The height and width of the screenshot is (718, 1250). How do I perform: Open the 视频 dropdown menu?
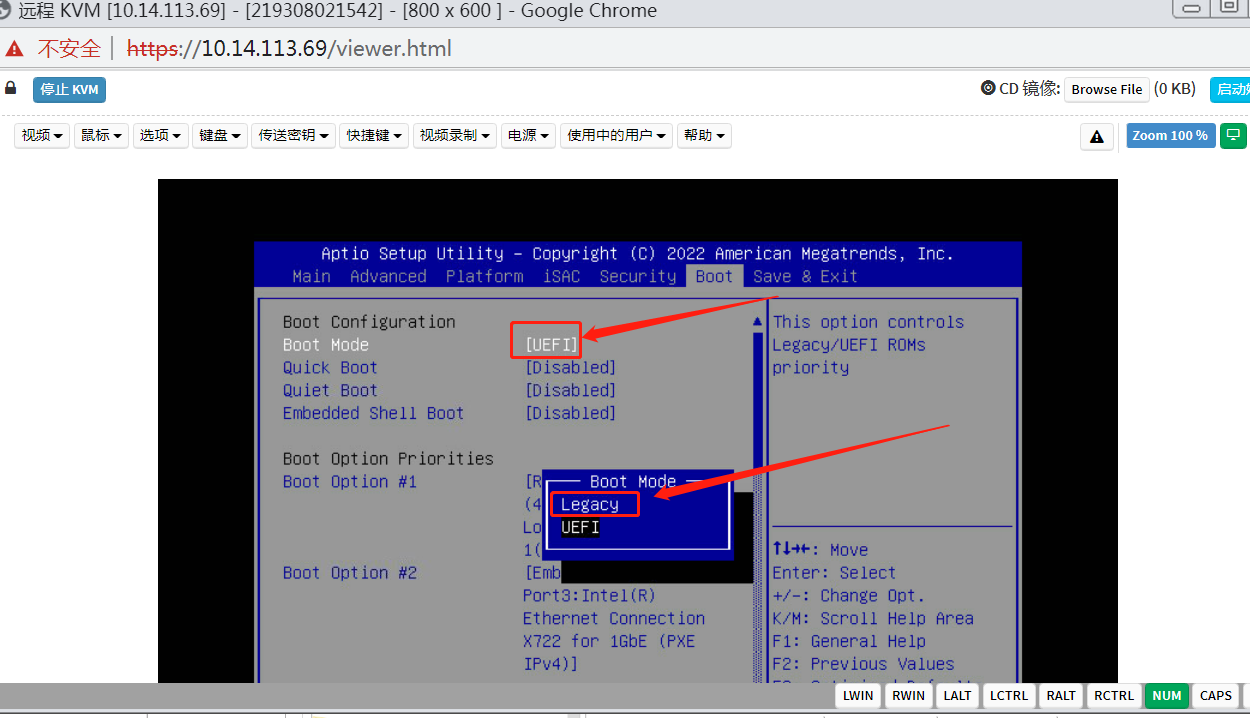(41, 135)
